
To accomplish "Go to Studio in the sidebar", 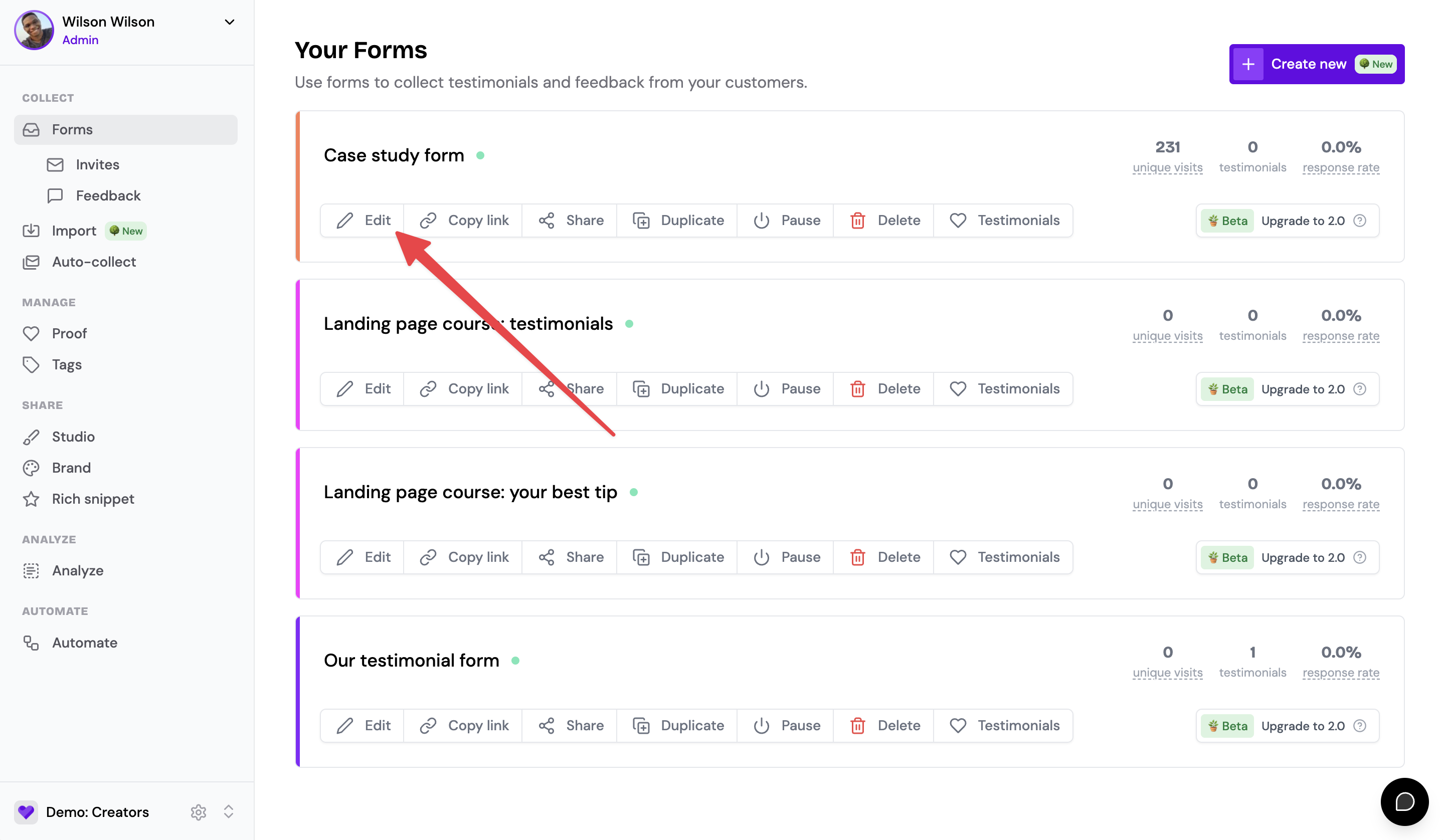I will pyautogui.click(x=73, y=437).
